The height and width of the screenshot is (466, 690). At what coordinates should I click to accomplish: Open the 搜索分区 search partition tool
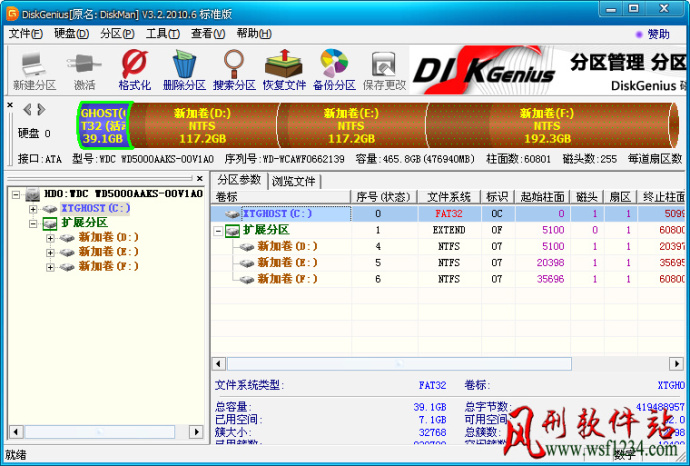pyautogui.click(x=234, y=70)
